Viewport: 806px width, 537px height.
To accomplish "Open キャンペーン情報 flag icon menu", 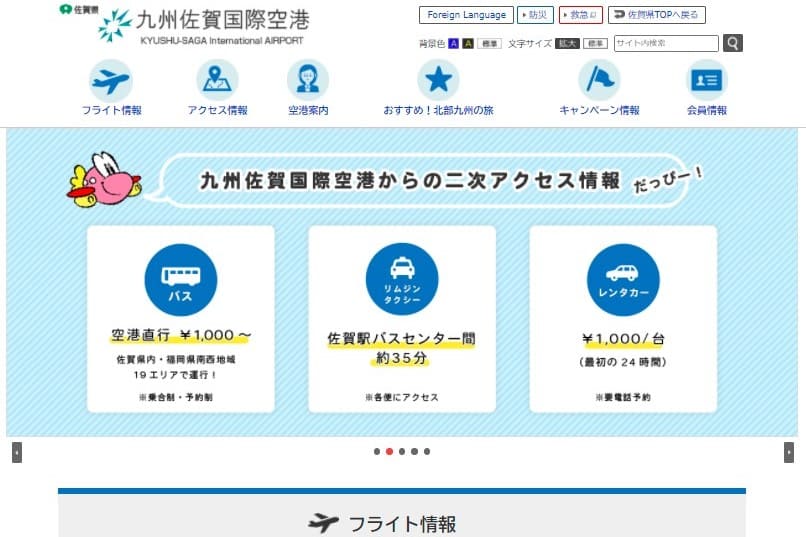I will 599,81.
